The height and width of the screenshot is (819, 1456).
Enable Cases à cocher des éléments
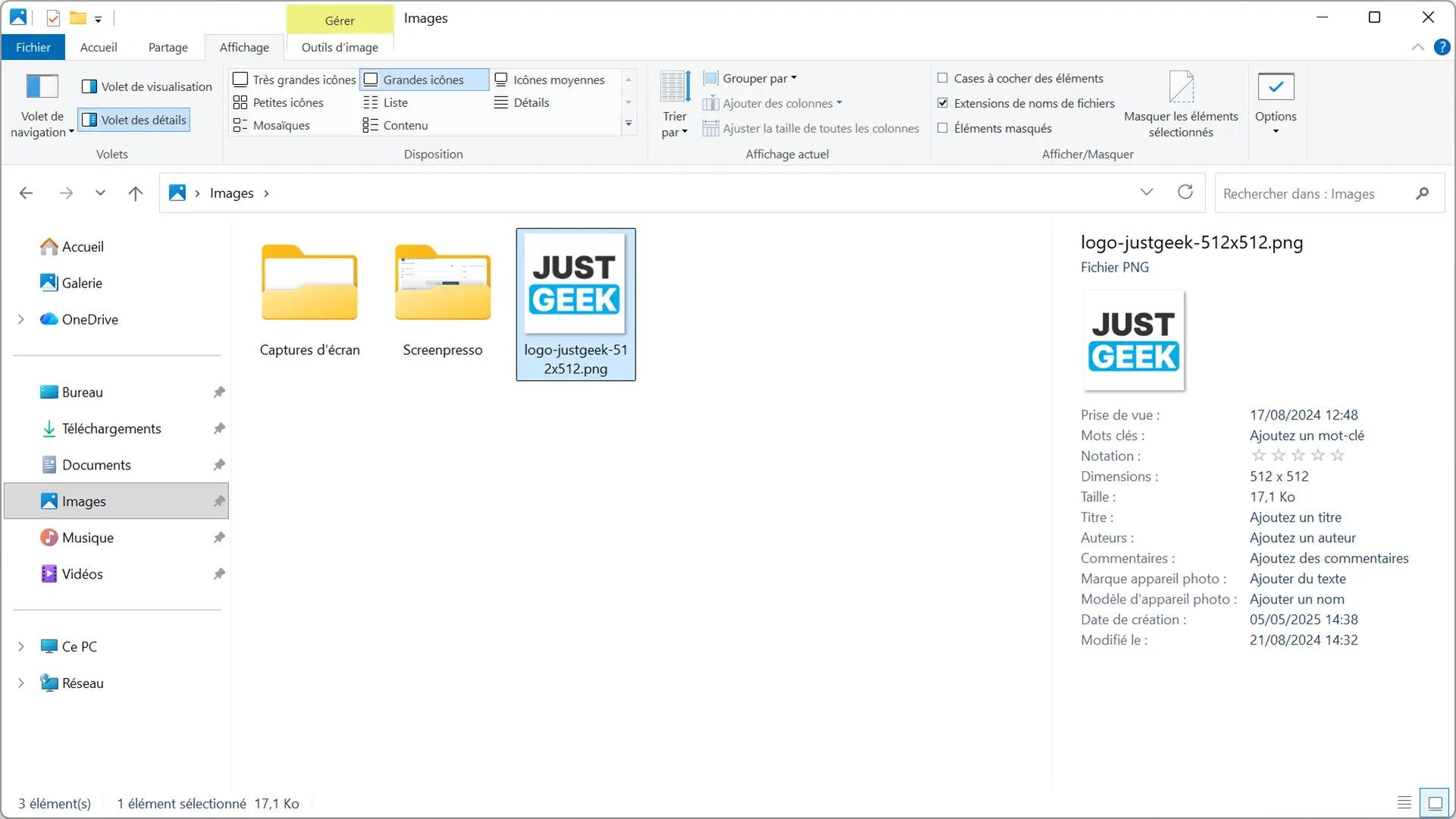943,78
